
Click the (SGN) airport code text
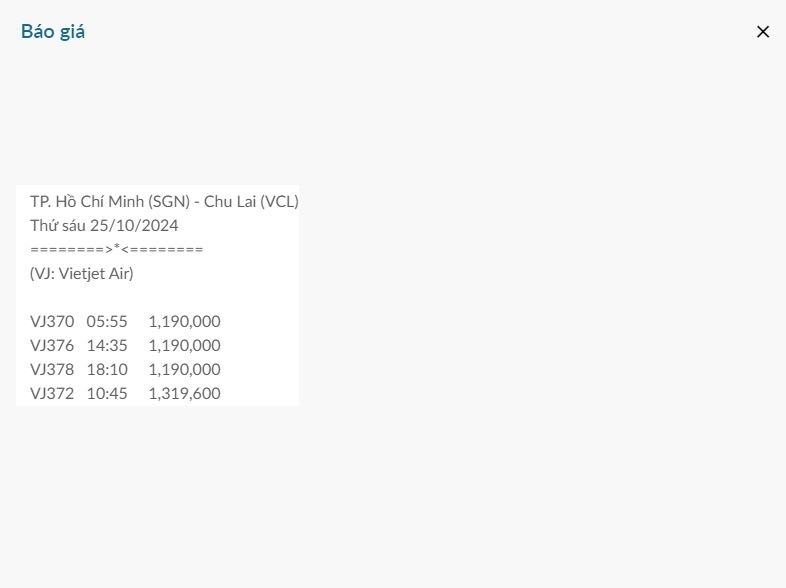pyautogui.click(x=169, y=201)
